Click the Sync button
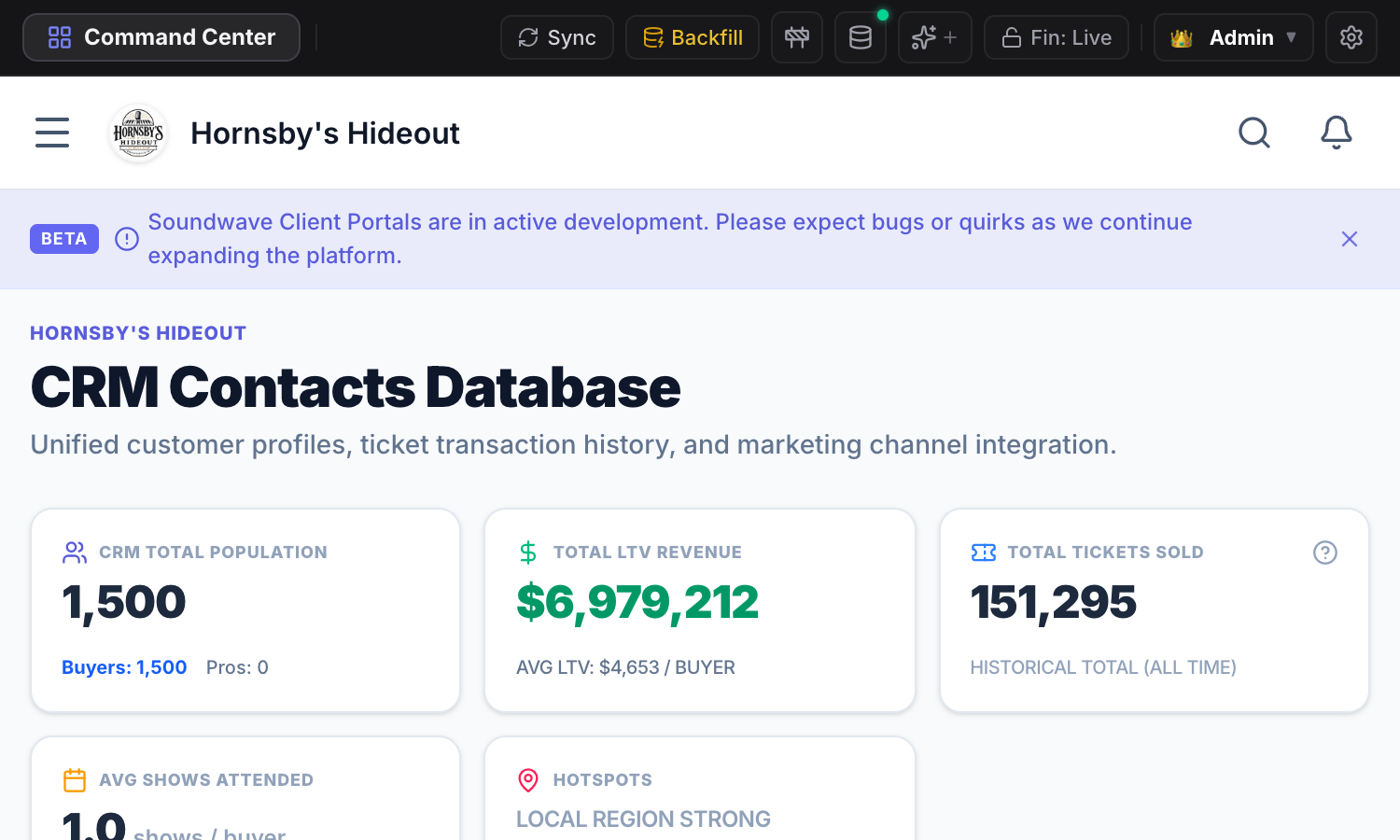The height and width of the screenshot is (840, 1400). 557,37
